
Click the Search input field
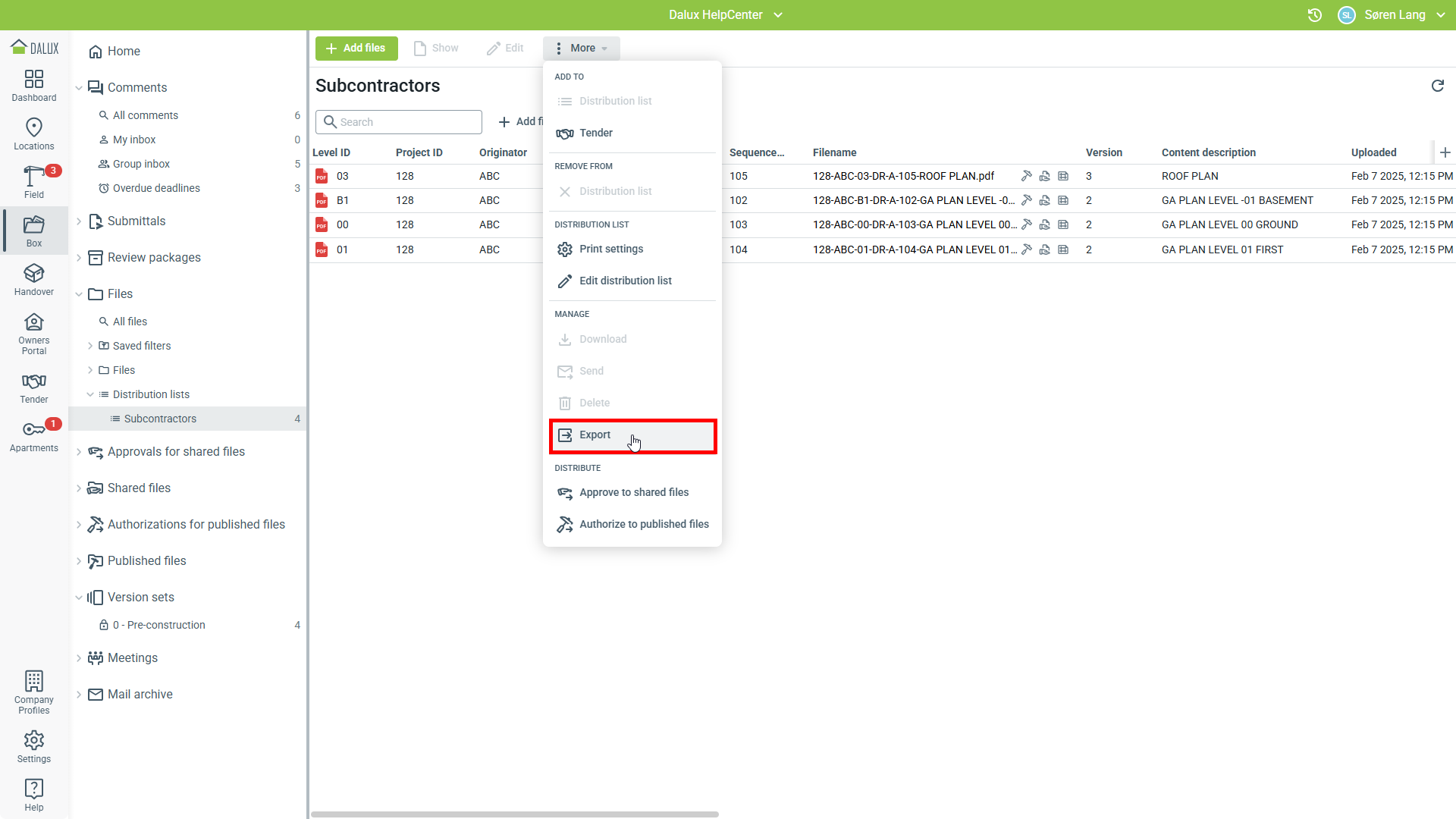(407, 122)
